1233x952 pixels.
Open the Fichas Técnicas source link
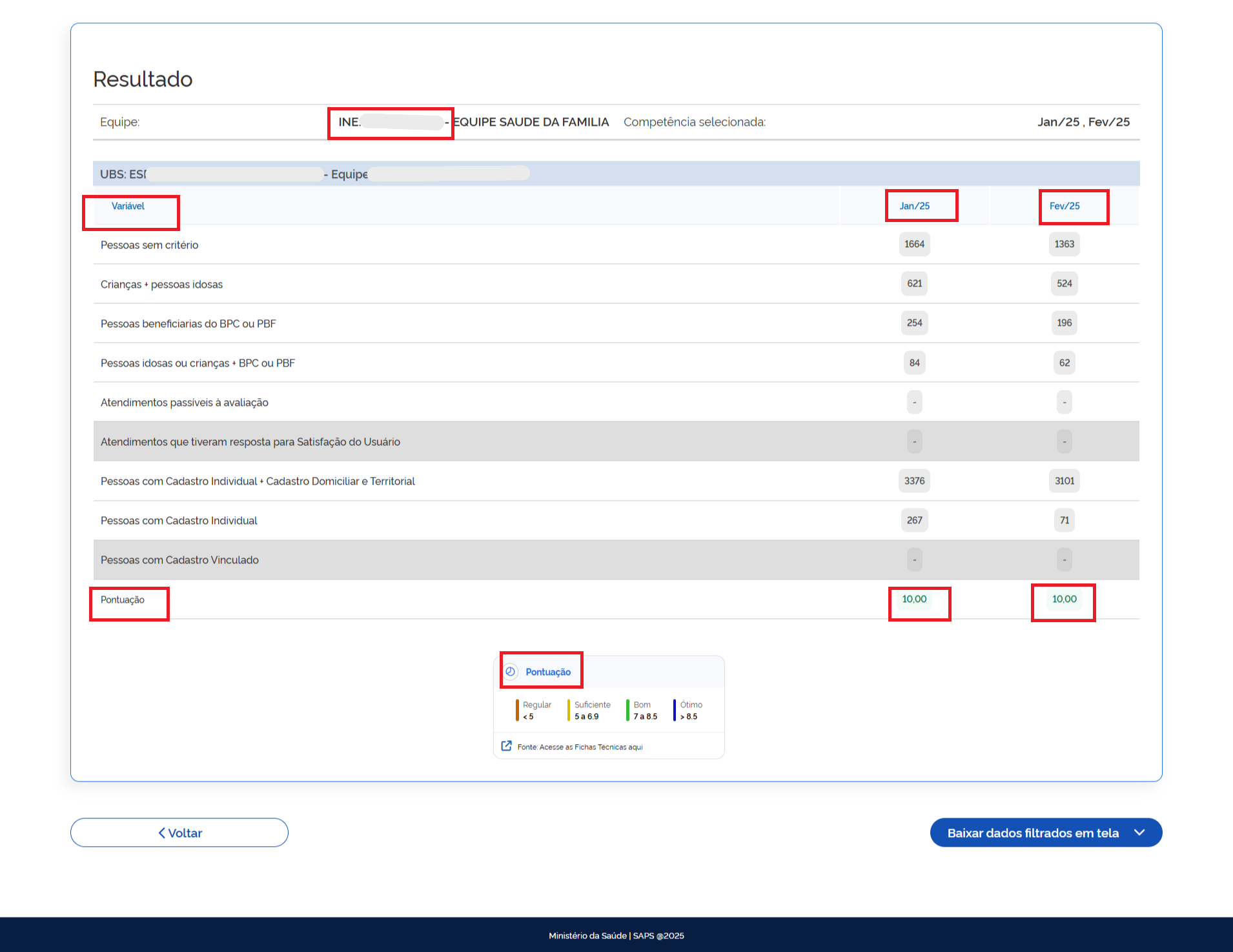click(580, 747)
